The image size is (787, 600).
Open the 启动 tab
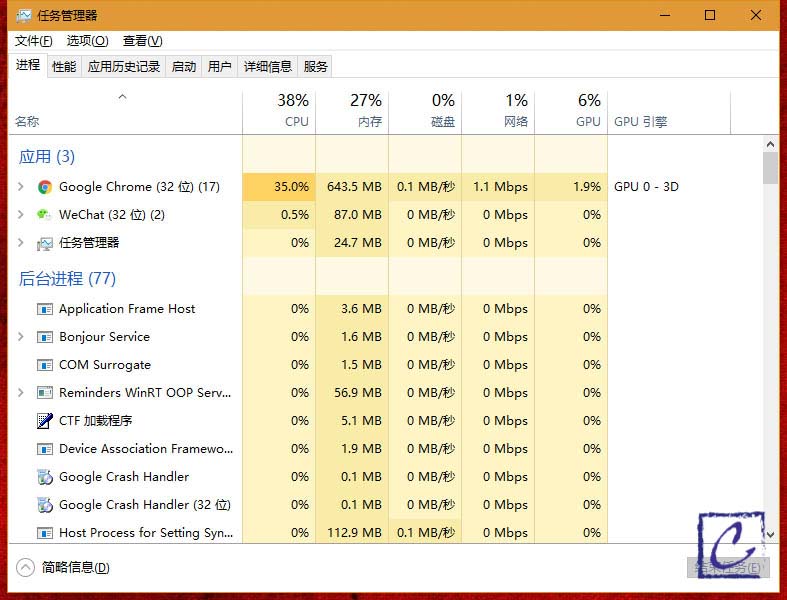tap(184, 67)
